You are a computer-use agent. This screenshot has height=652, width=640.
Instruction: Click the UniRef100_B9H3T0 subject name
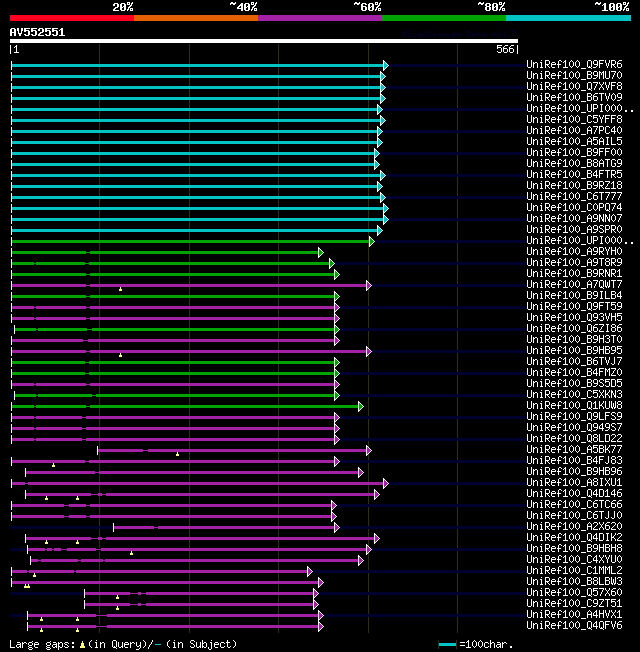pos(574,340)
